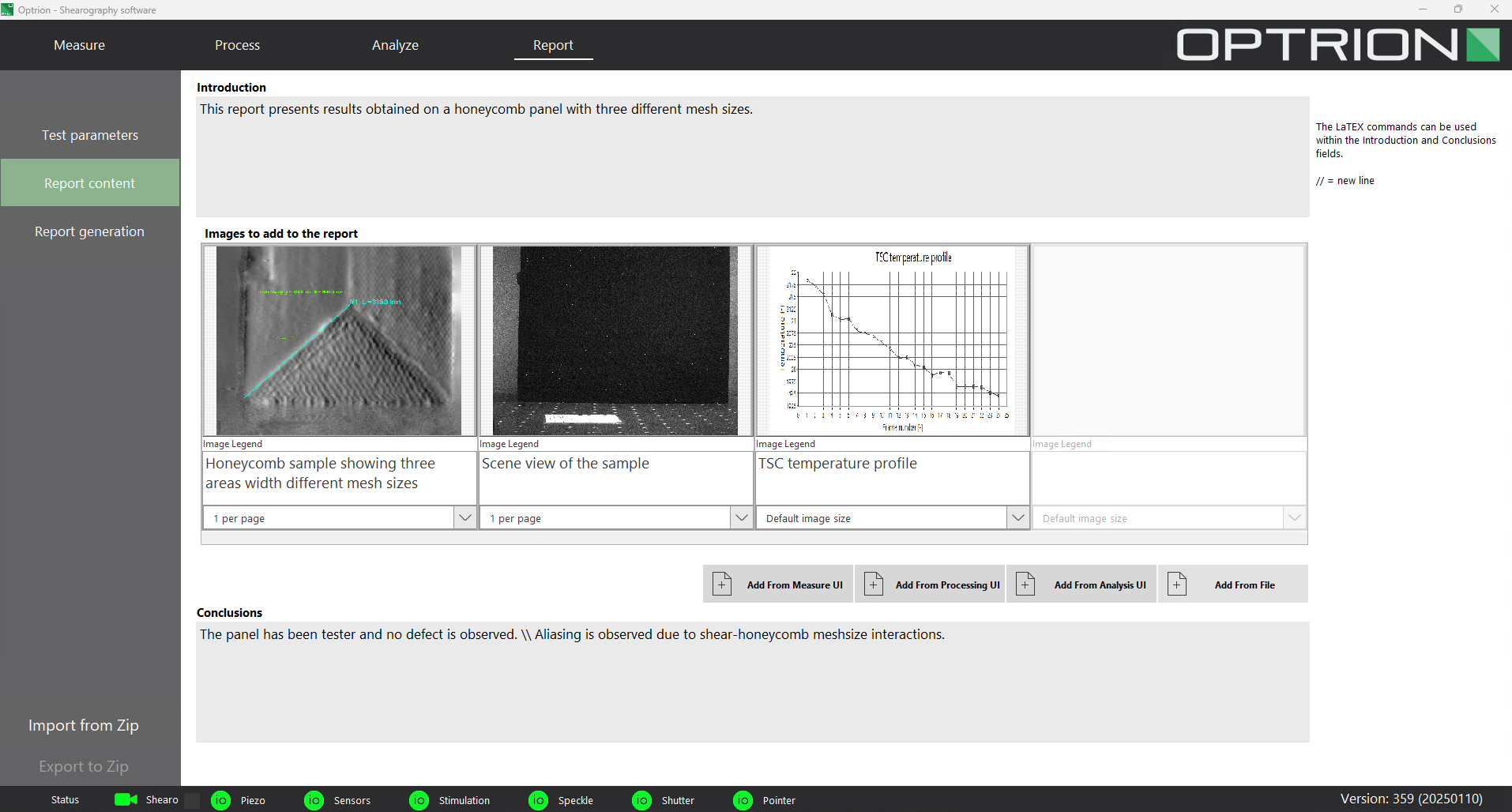1512x812 pixels.
Task: Select Report content in sidebar
Action: tap(90, 183)
